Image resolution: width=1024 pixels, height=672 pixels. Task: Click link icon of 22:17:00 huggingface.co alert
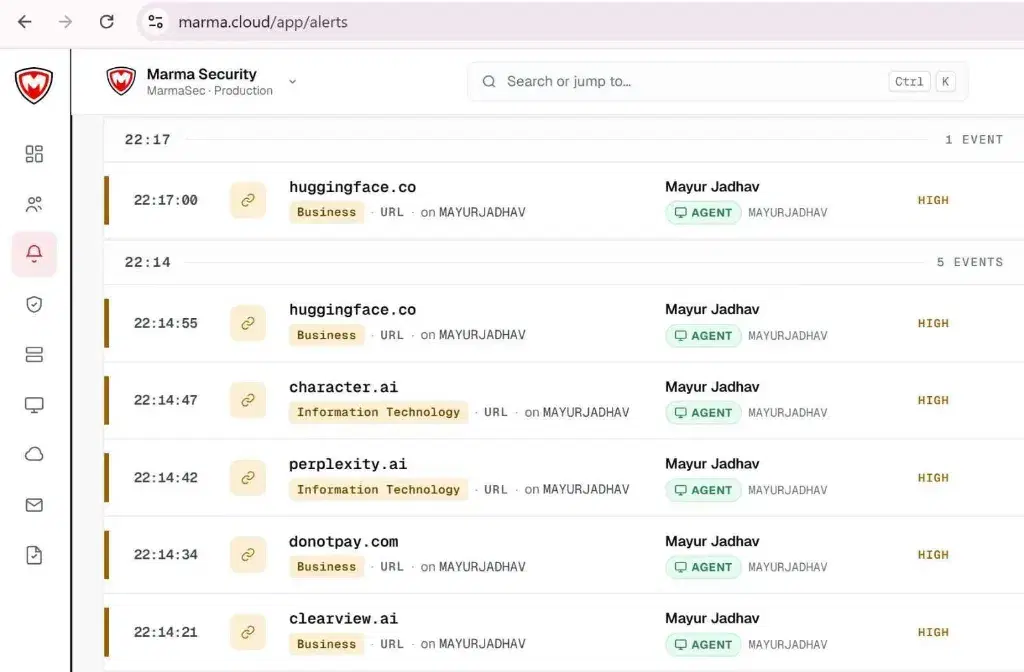pyautogui.click(x=248, y=200)
